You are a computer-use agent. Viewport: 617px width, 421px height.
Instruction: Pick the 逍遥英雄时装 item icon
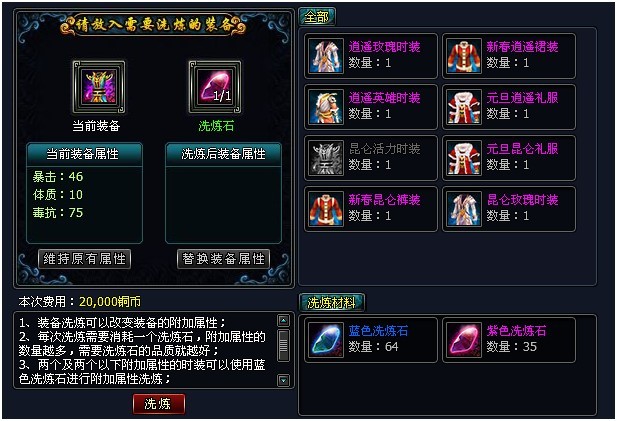click(x=326, y=107)
